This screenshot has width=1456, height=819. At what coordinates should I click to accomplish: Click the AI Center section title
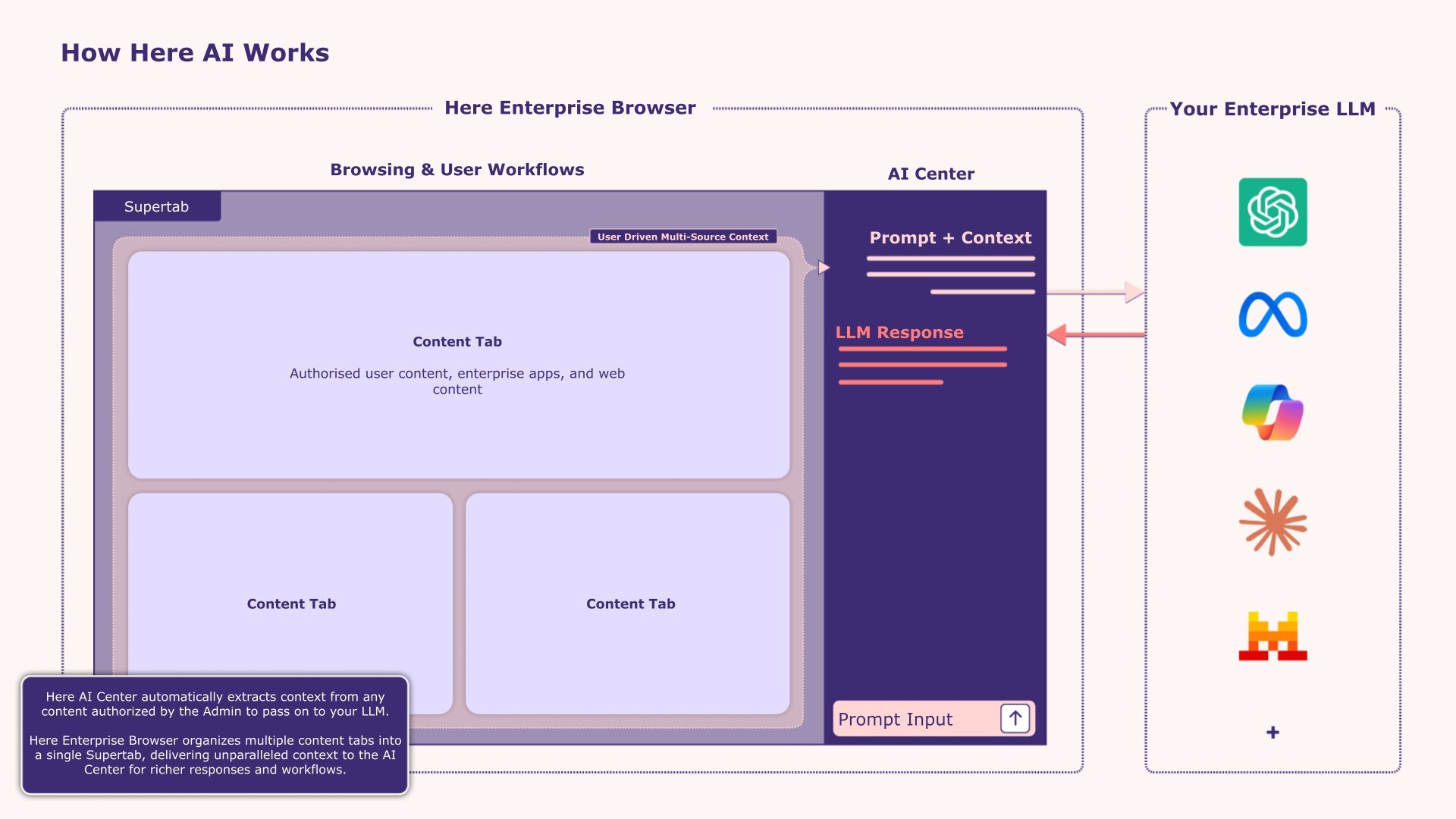(x=930, y=174)
